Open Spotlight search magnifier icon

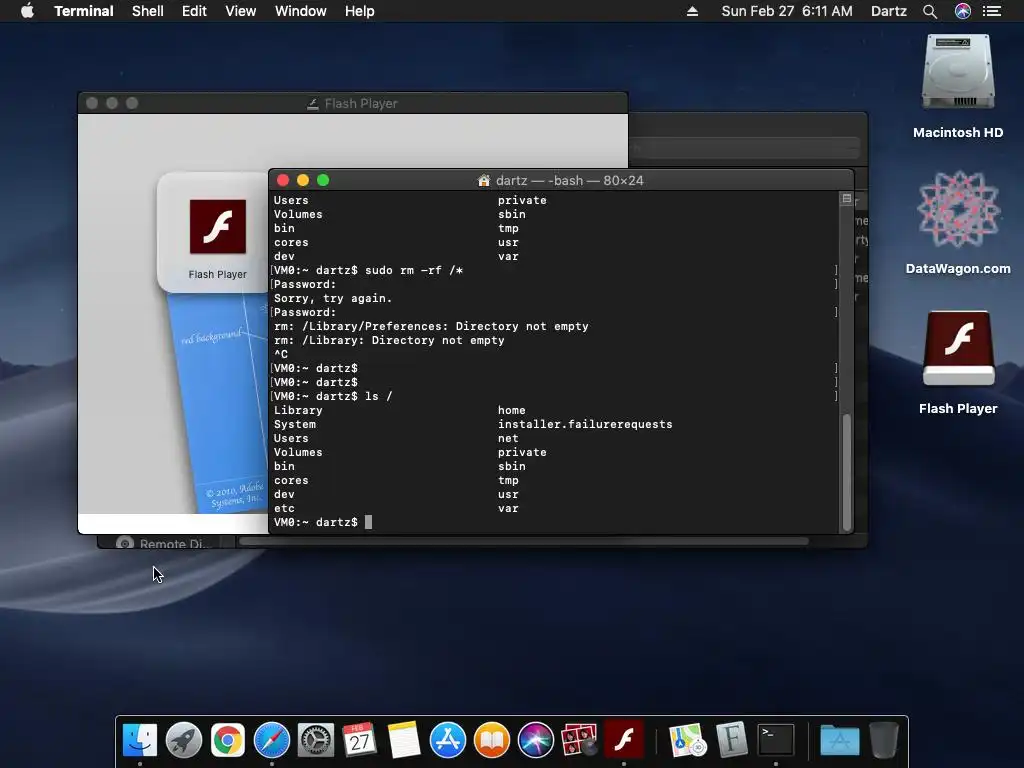pos(930,11)
